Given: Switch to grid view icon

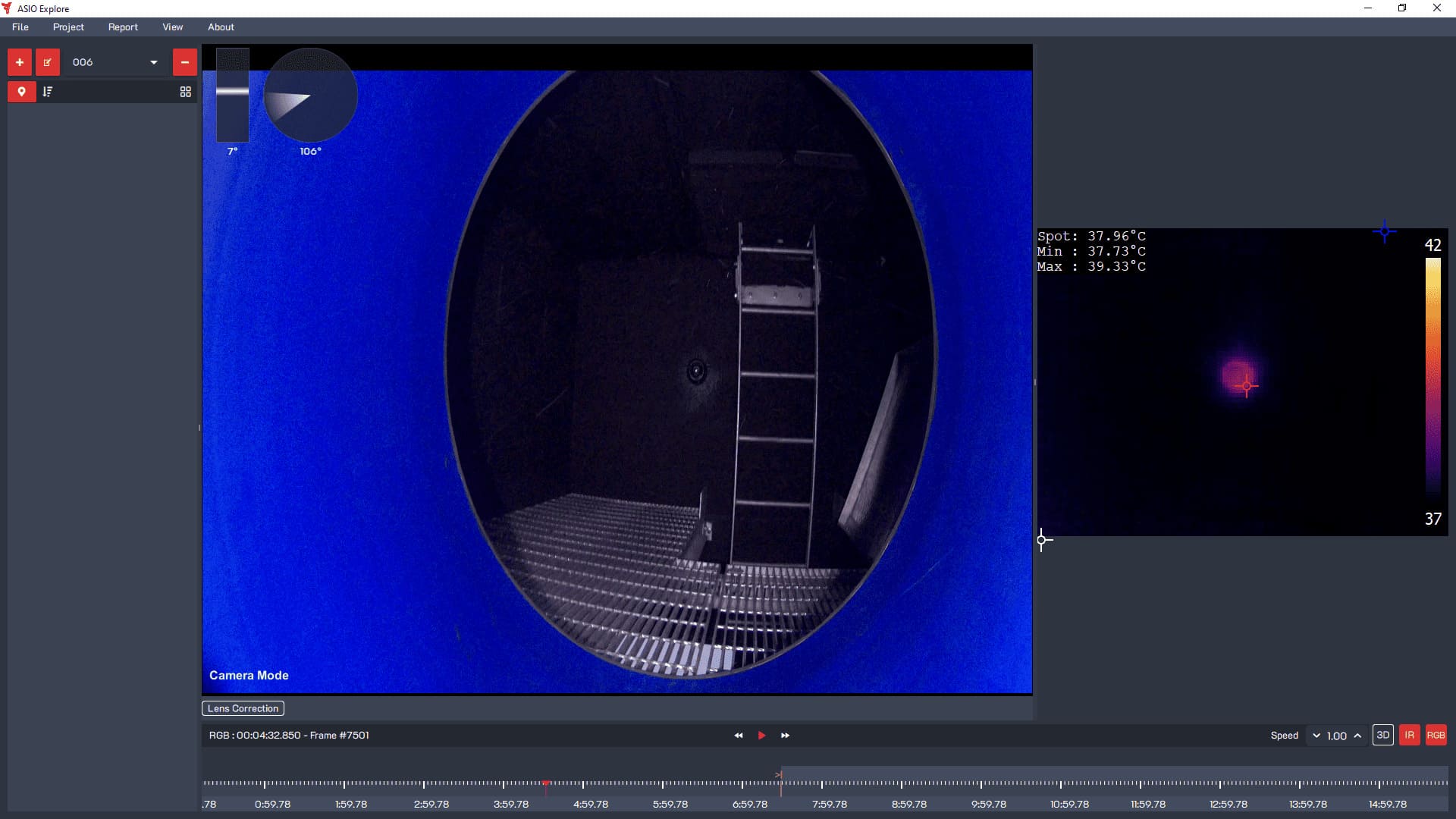Looking at the screenshot, I should pyautogui.click(x=185, y=92).
